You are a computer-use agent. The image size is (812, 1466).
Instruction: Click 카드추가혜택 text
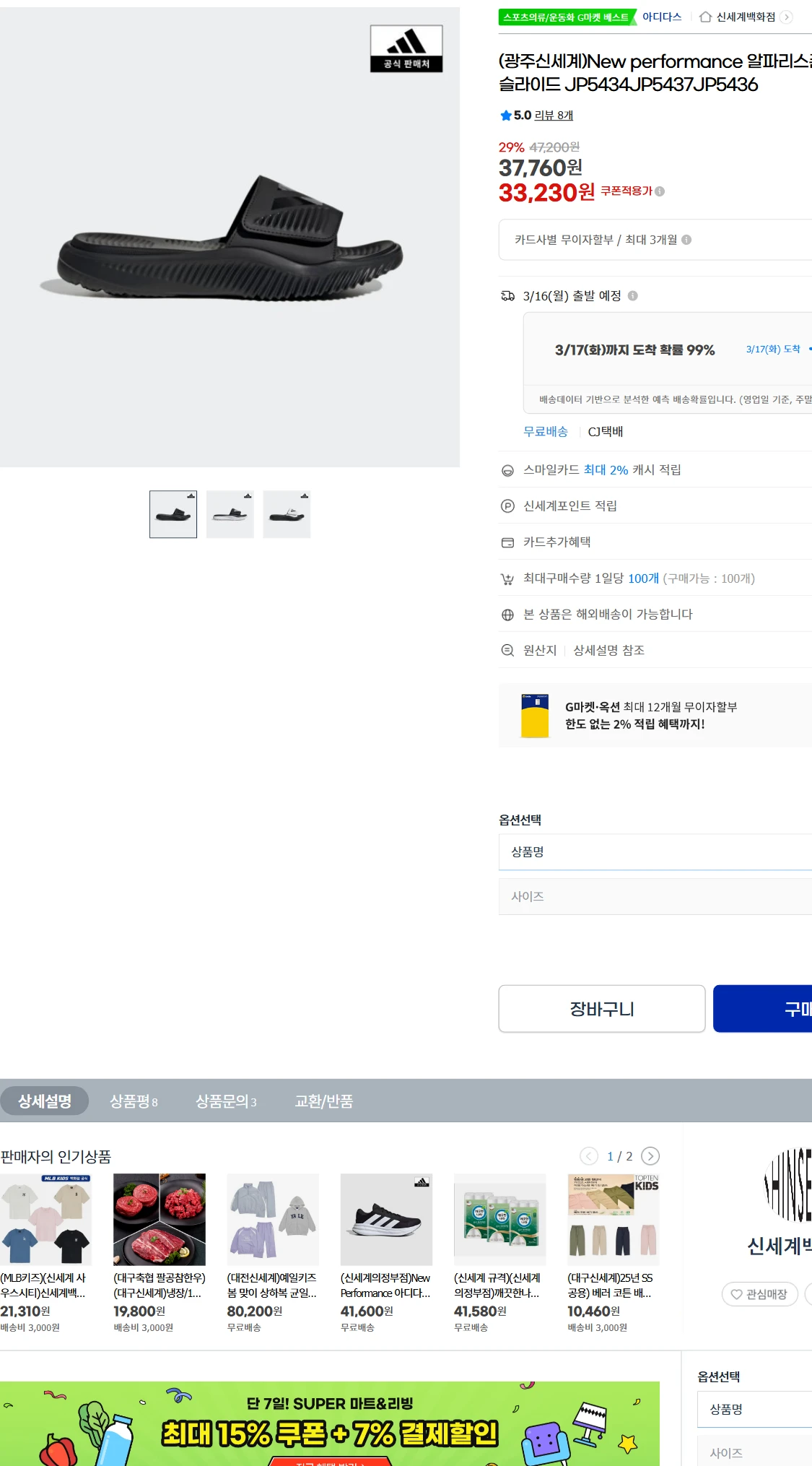point(557,542)
